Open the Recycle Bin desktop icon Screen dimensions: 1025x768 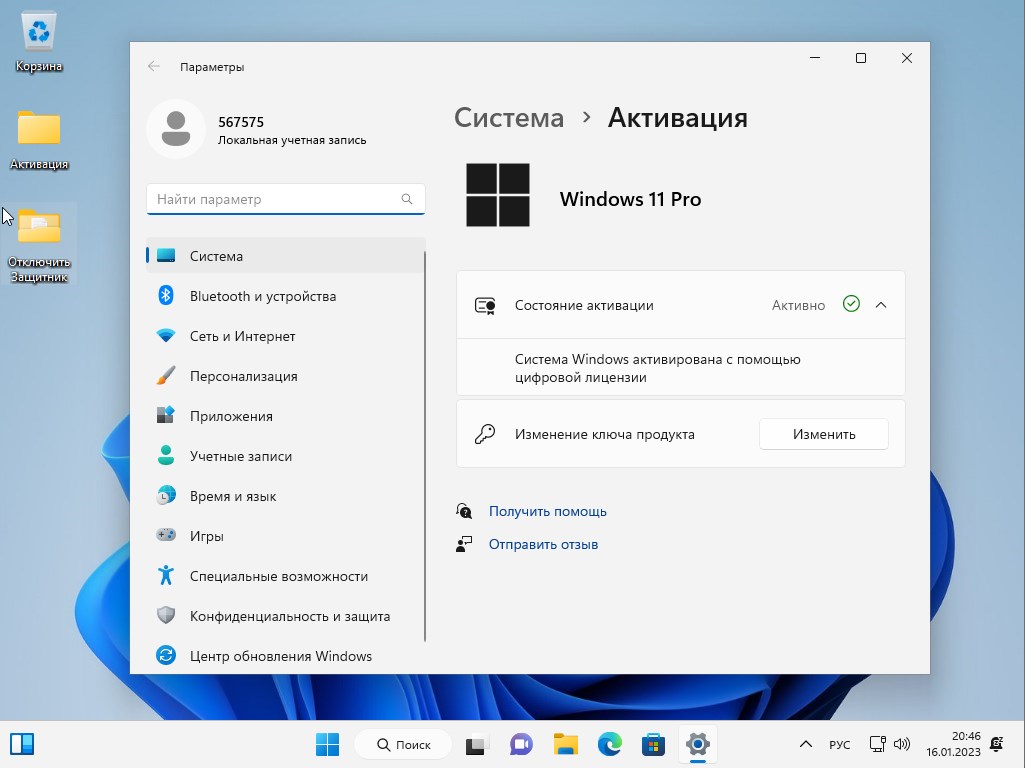click(39, 42)
